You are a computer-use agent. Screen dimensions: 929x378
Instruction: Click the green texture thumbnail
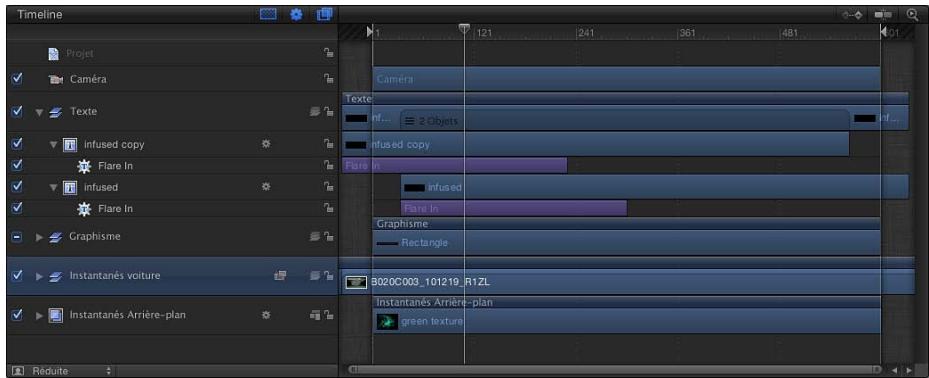[x=387, y=322]
